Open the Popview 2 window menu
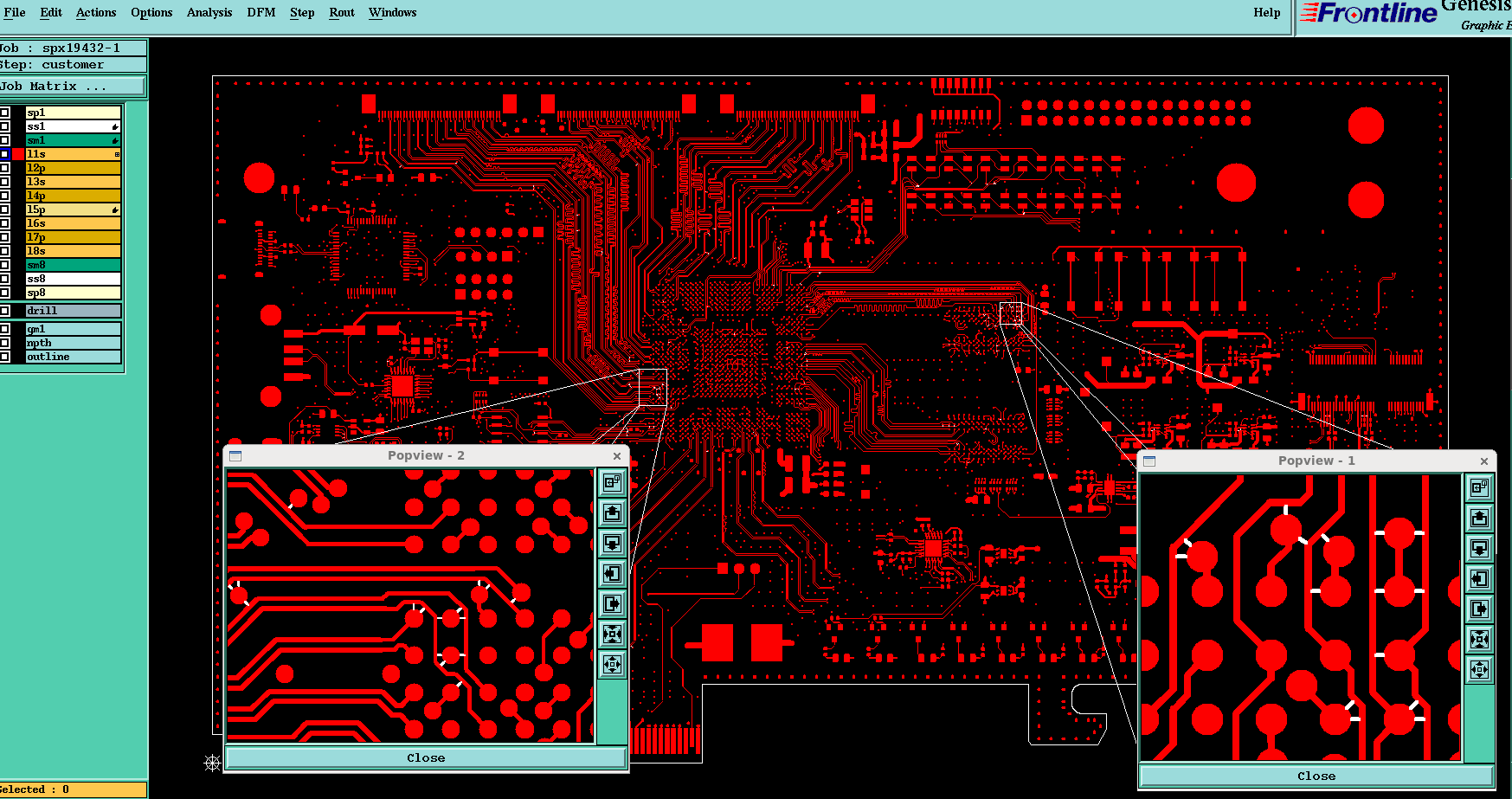This screenshot has height=799, width=1512. click(x=235, y=456)
